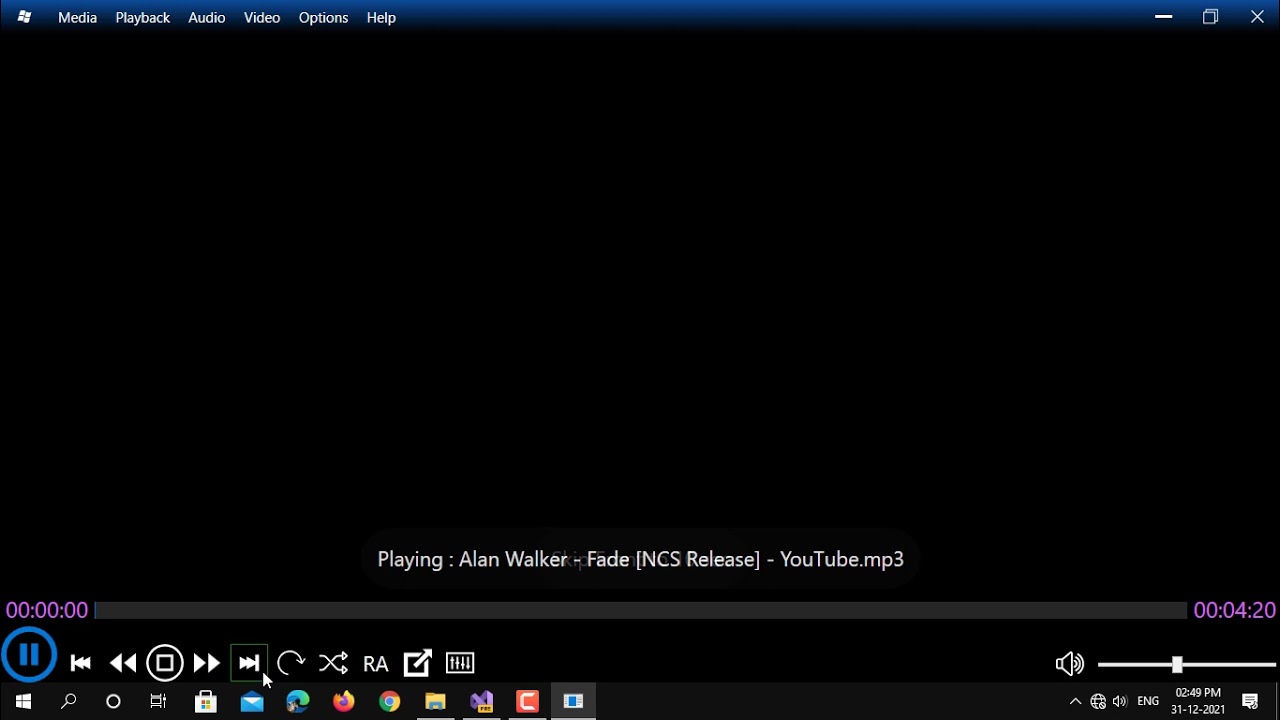Viewport: 1280px width, 720px height.
Task: Click the ENG language indicator
Action: point(1148,702)
